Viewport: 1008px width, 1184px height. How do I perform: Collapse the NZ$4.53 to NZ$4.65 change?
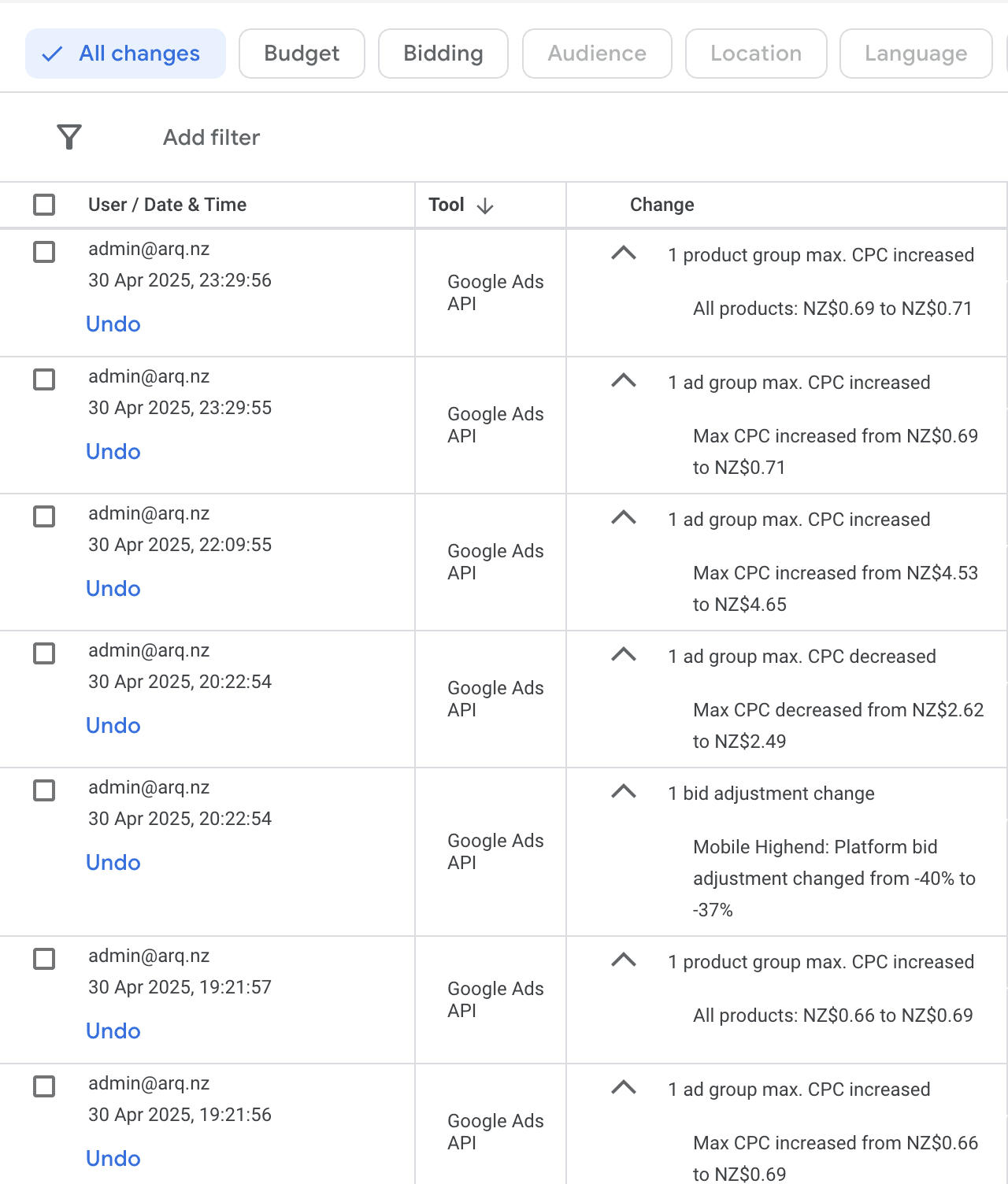coord(624,518)
